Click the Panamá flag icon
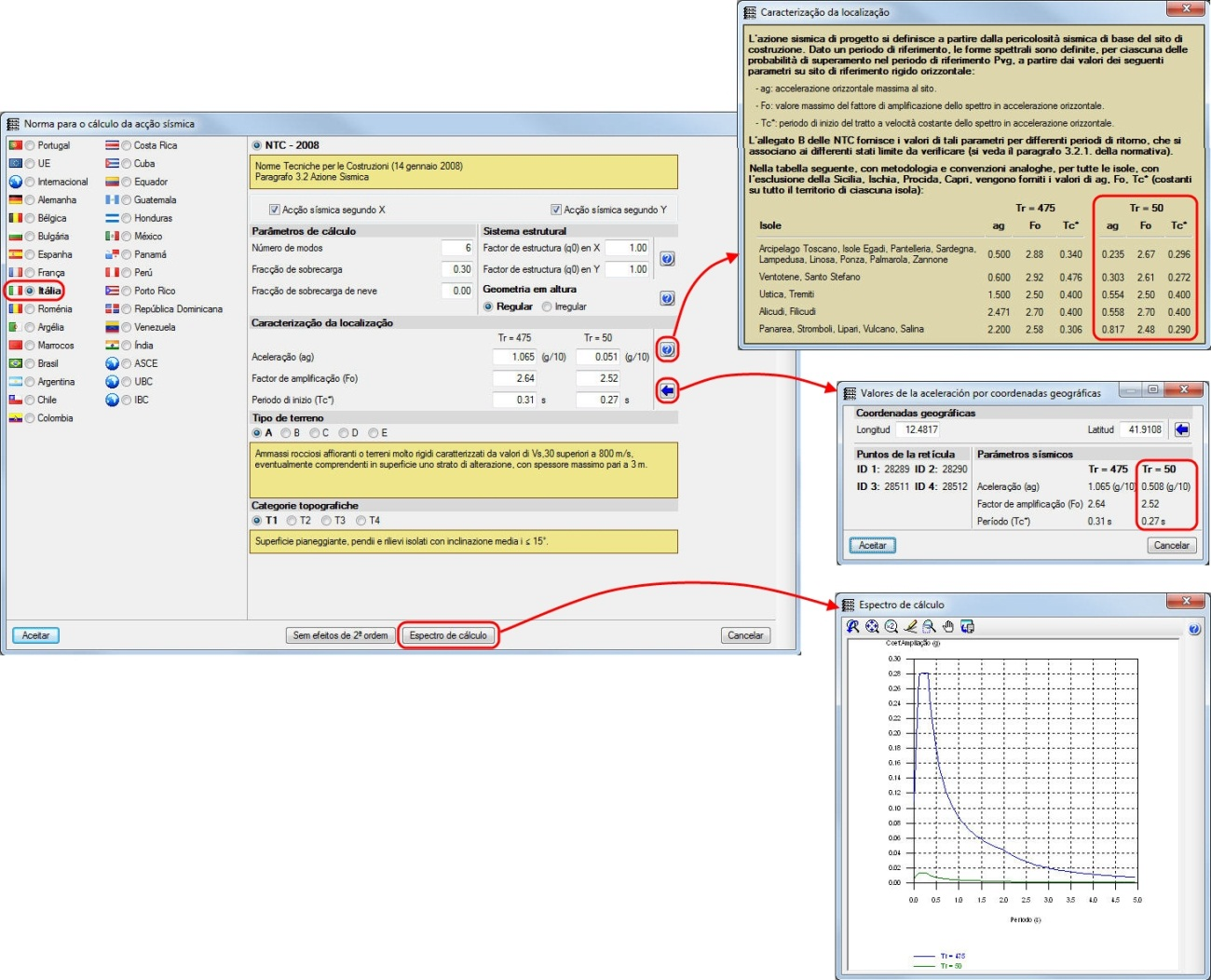 [x=112, y=254]
